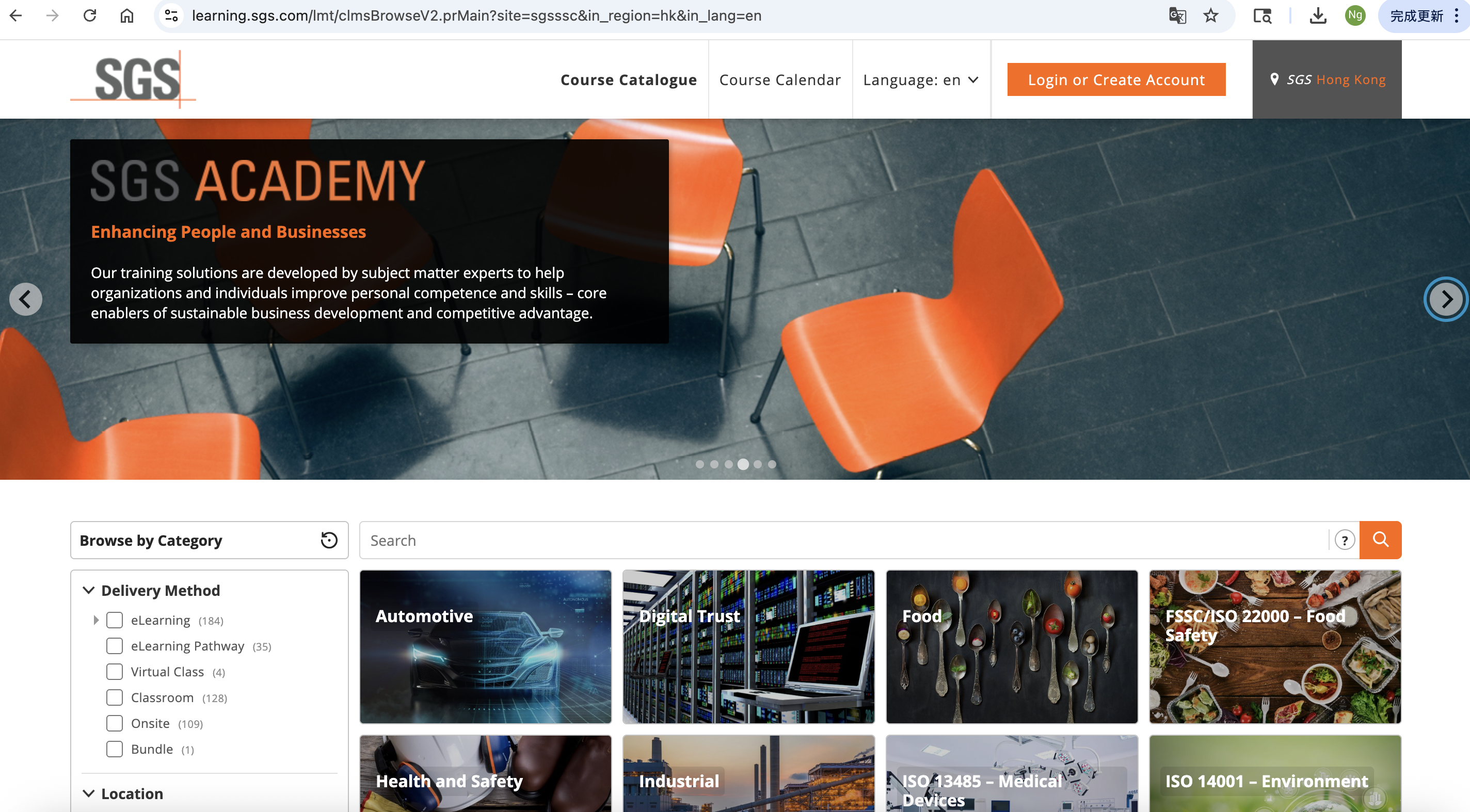Switch to Course Calendar
Viewport: 1470px width, 812px height.
pos(779,79)
